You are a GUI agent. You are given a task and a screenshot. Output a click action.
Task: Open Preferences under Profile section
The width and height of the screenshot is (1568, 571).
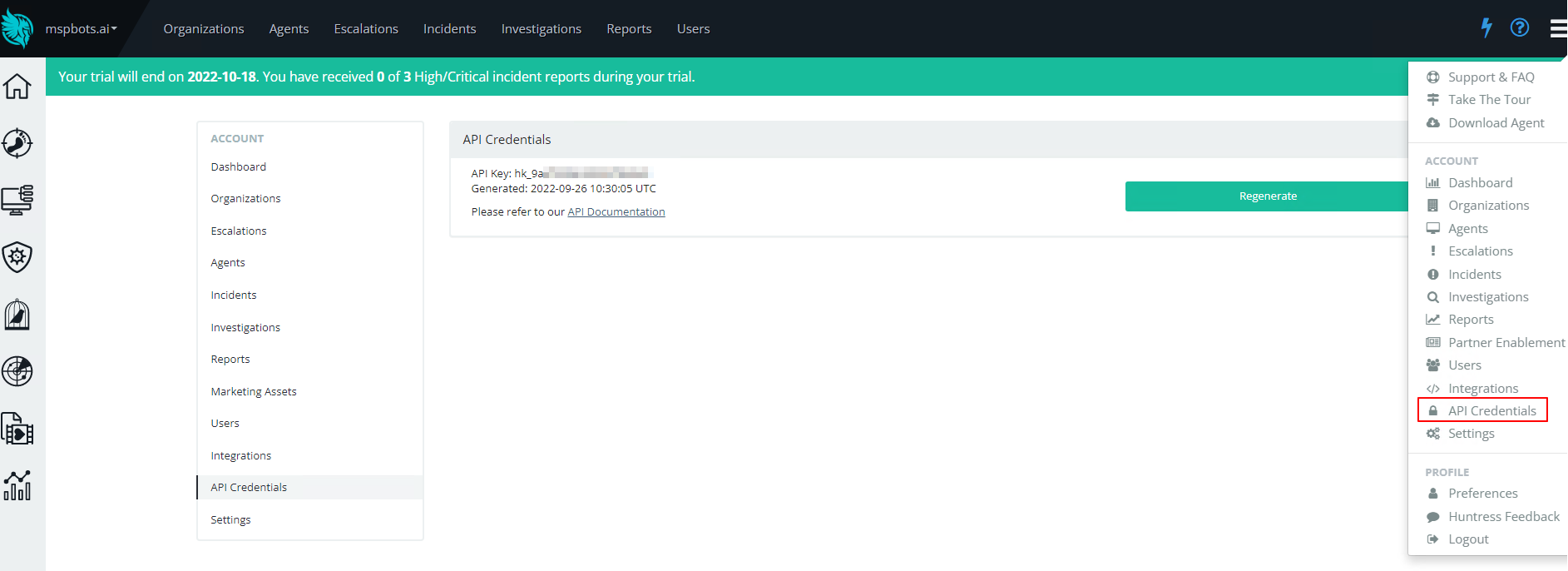[x=1482, y=494]
